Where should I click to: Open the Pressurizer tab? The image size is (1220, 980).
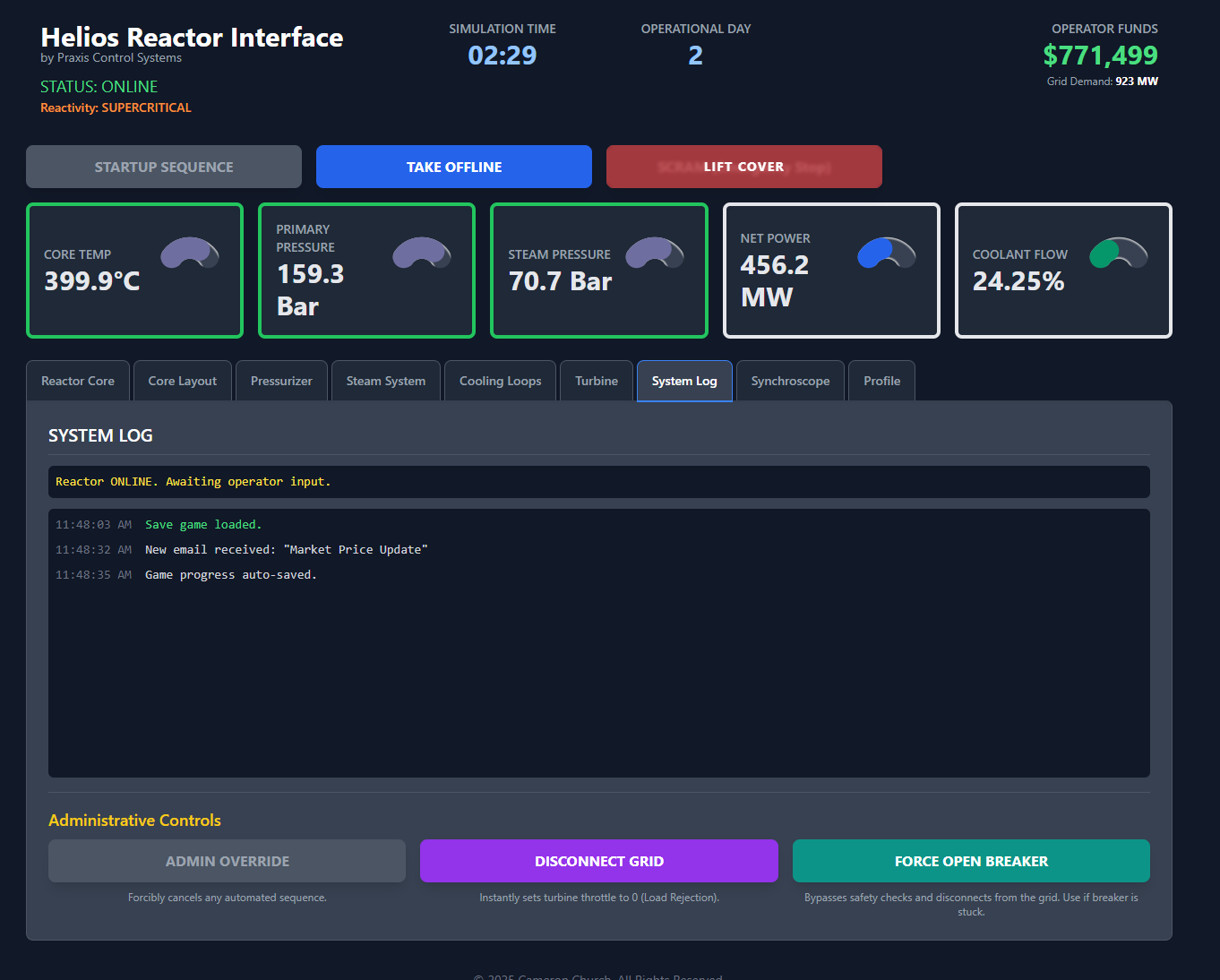[x=281, y=381]
